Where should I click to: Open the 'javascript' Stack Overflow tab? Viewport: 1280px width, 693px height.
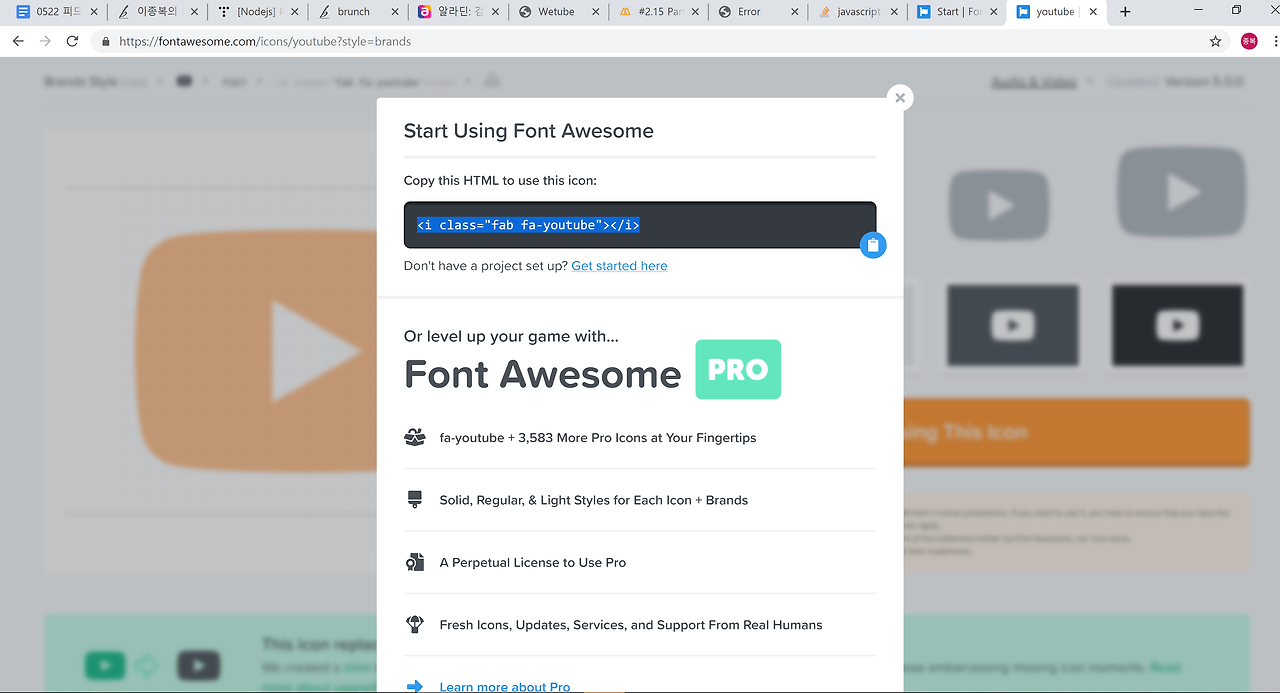(x=859, y=12)
